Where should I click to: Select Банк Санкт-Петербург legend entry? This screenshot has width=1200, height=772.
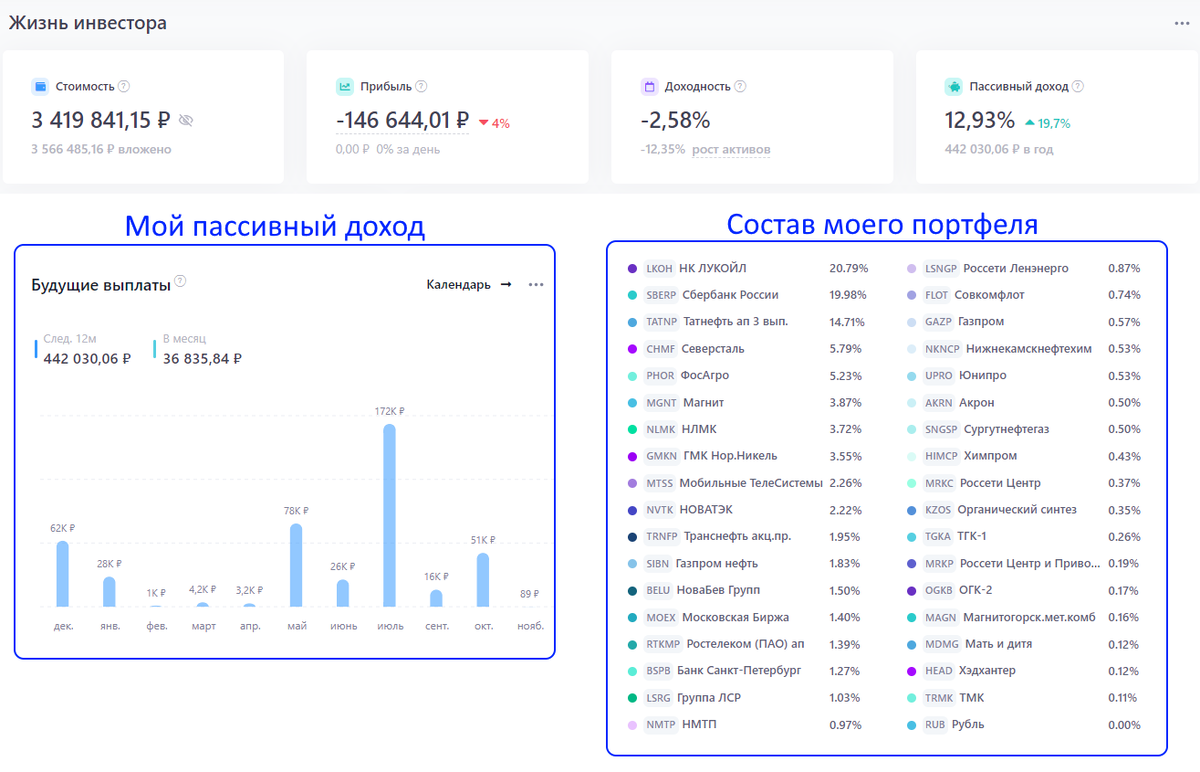[x=739, y=671]
